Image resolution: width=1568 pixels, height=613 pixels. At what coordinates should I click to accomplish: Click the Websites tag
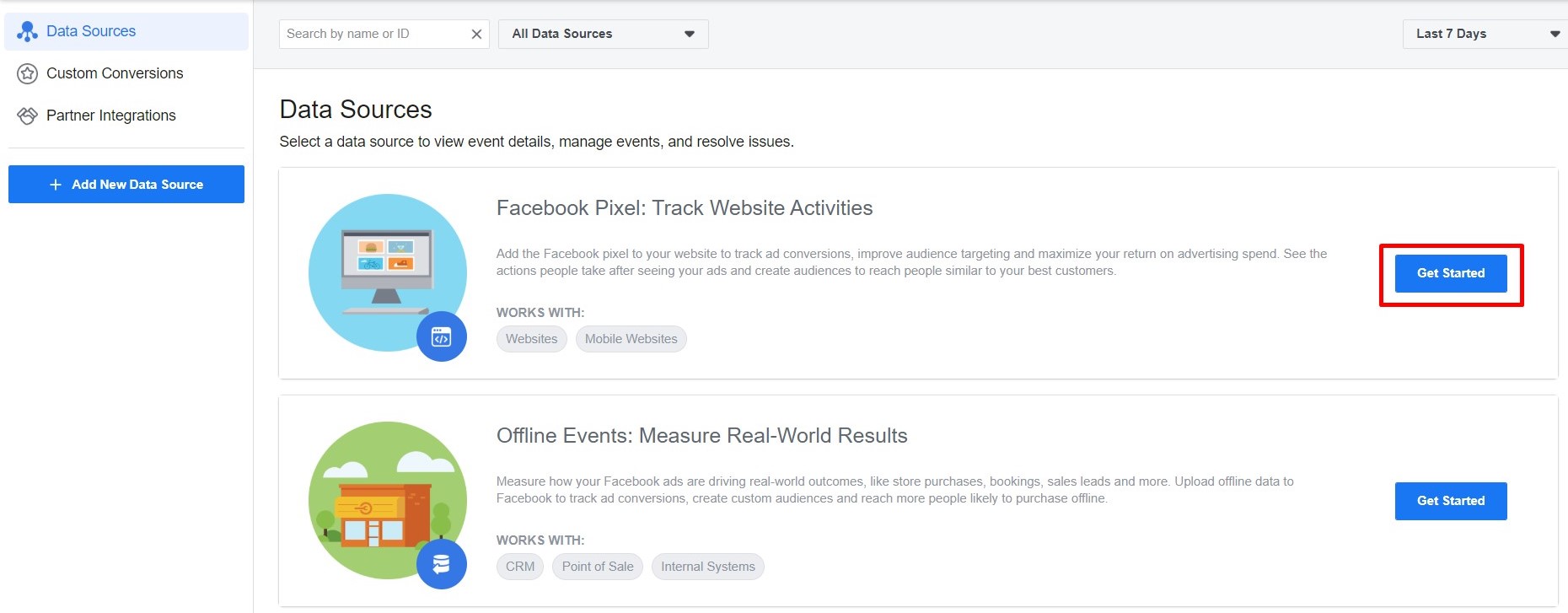coord(532,339)
